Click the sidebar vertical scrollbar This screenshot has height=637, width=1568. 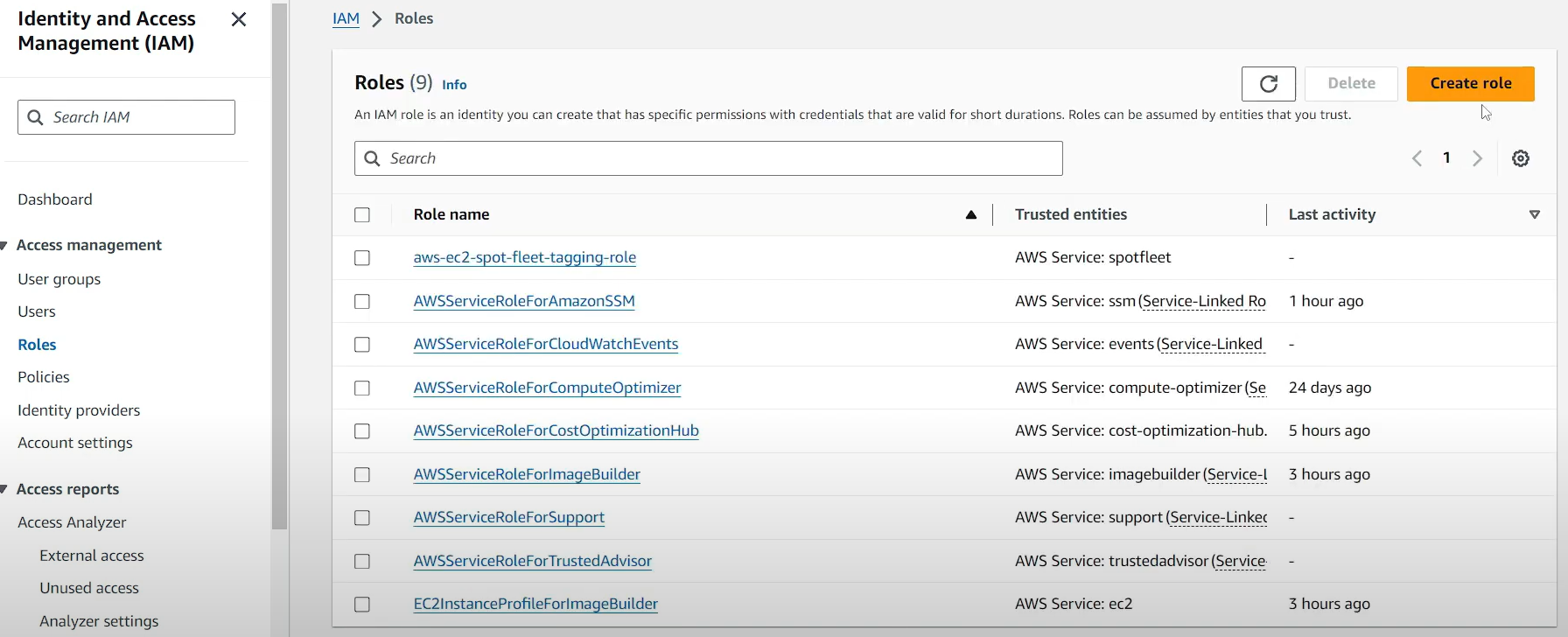pos(279,267)
